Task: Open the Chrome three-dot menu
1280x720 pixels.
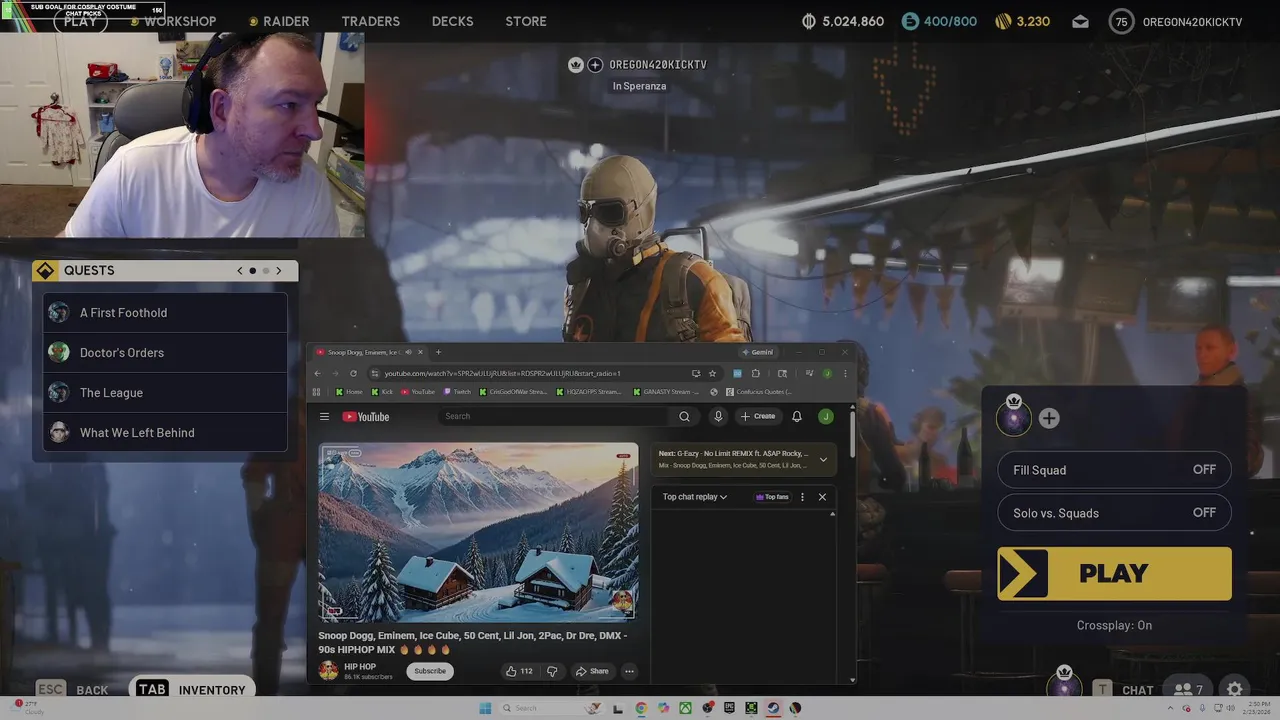Action: coord(845,373)
